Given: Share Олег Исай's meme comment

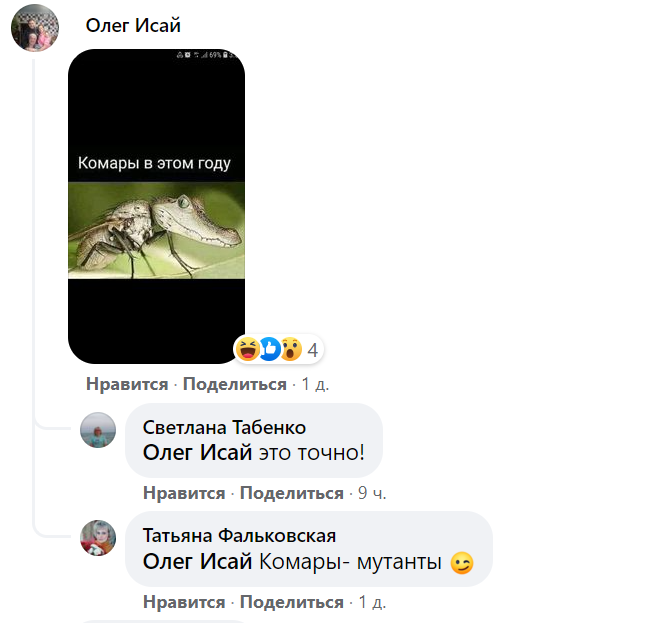Looking at the screenshot, I should [x=235, y=384].
